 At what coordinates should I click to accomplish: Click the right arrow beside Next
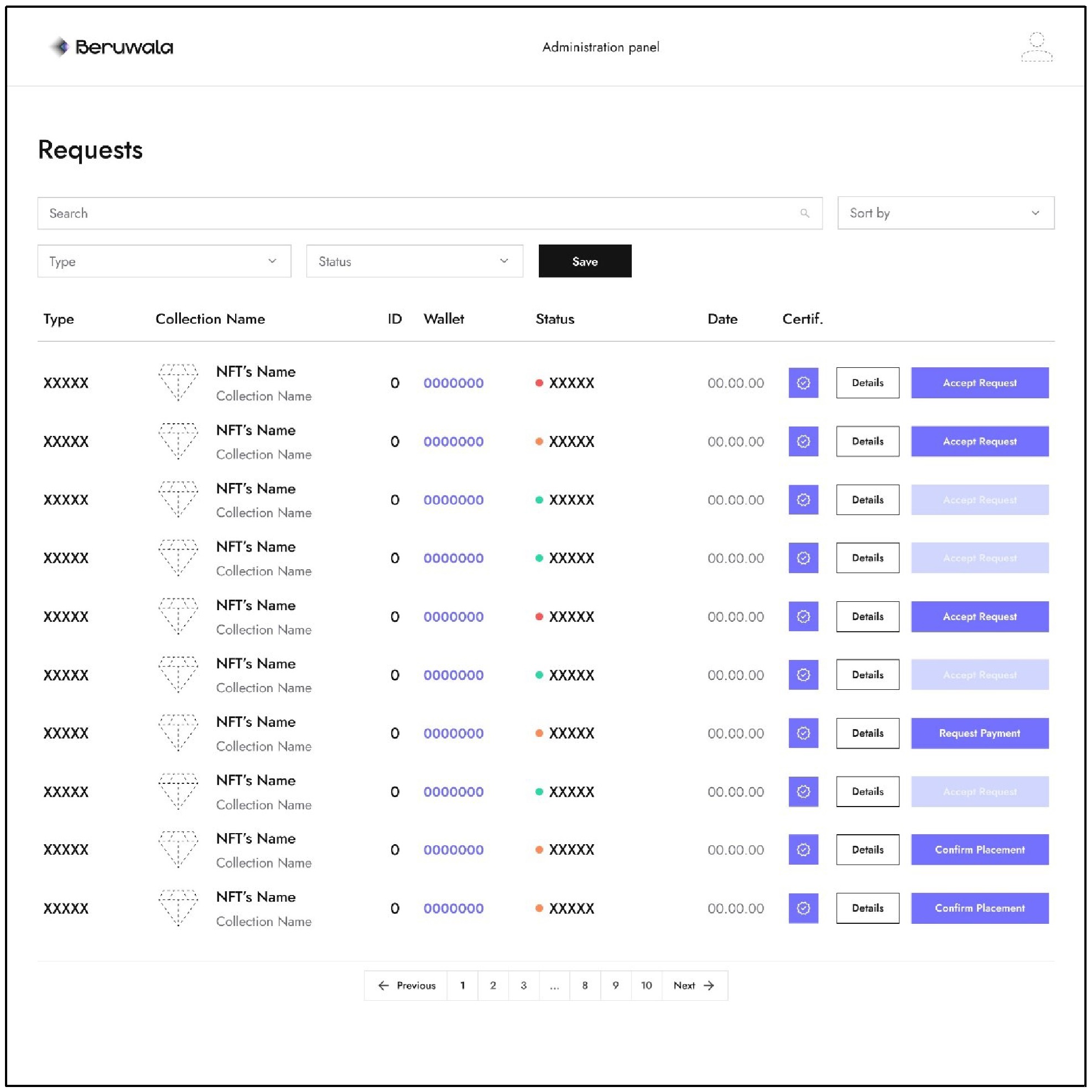click(x=709, y=986)
